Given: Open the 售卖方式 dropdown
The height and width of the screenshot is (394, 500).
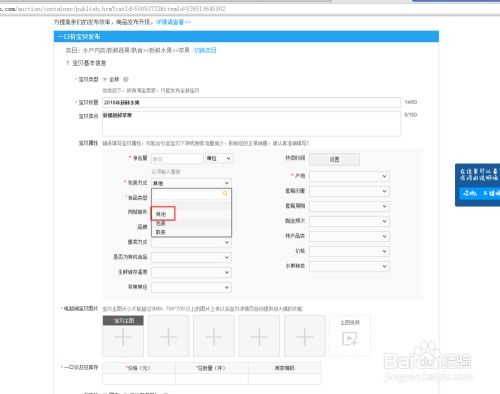Looking at the screenshot, I should 191,242.
